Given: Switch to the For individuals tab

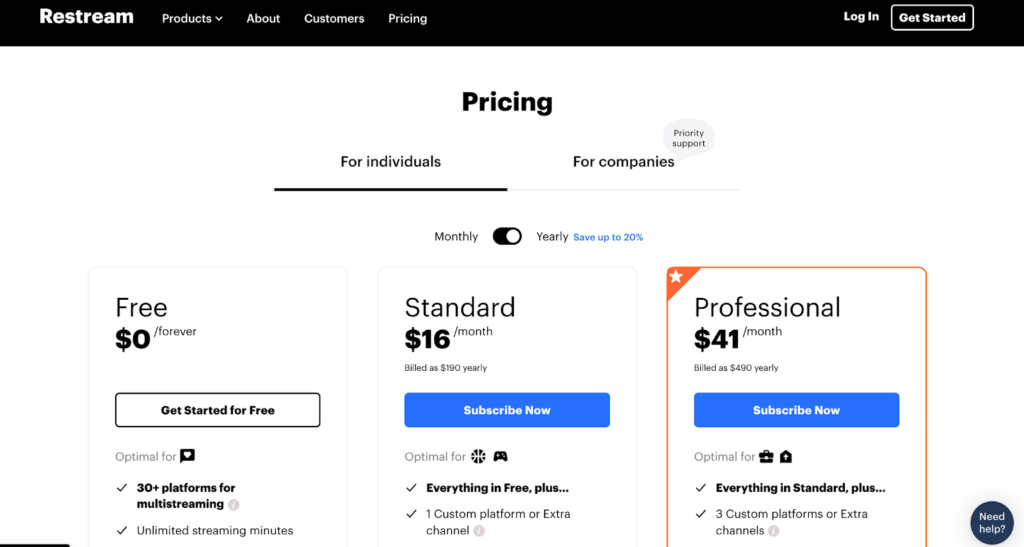Looking at the screenshot, I should pos(391,162).
